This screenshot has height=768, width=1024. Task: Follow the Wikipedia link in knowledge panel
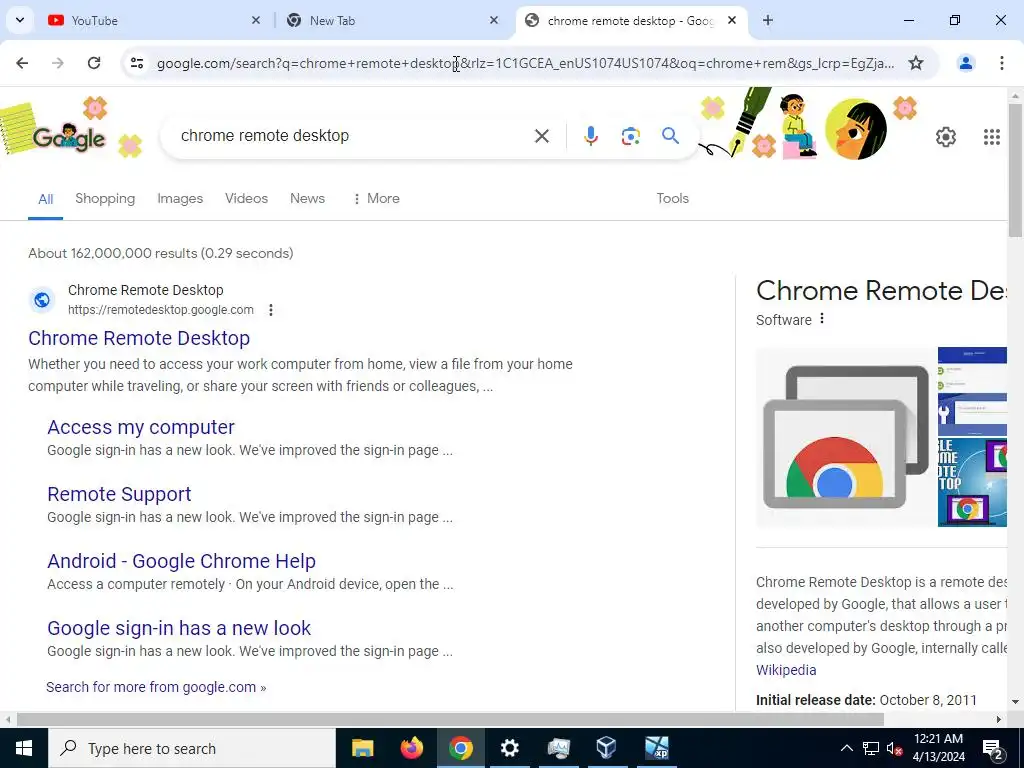point(786,670)
